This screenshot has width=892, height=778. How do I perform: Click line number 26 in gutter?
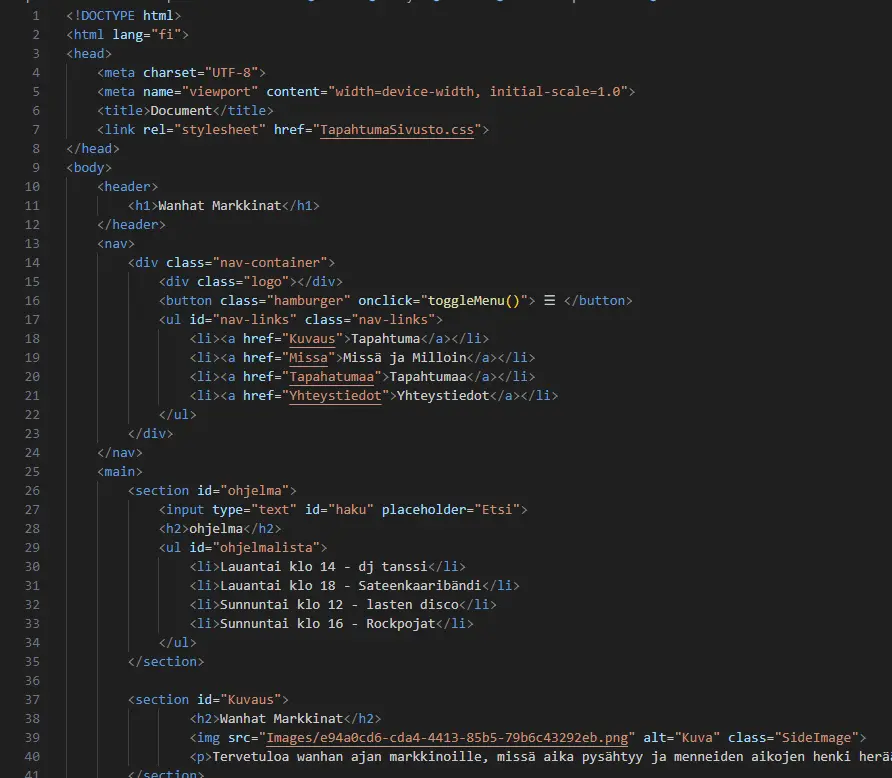[32, 491]
